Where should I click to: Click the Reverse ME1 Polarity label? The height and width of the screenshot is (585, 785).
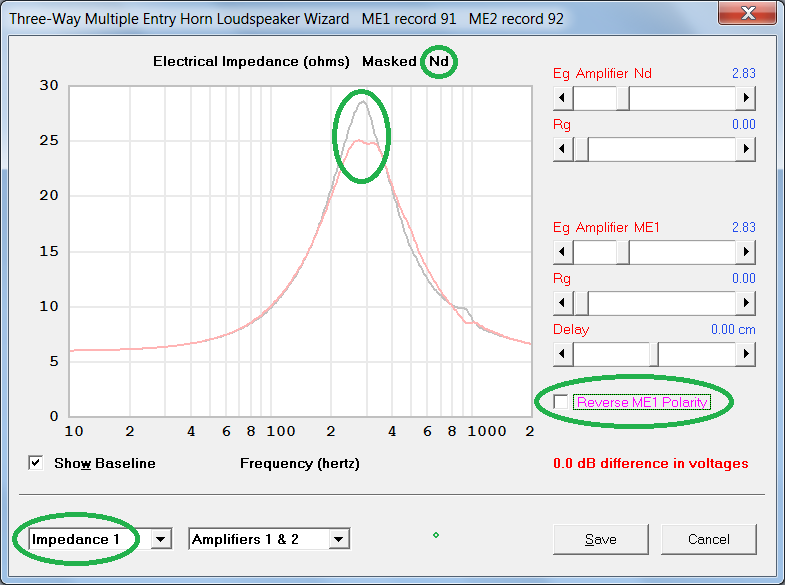[x=642, y=402]
